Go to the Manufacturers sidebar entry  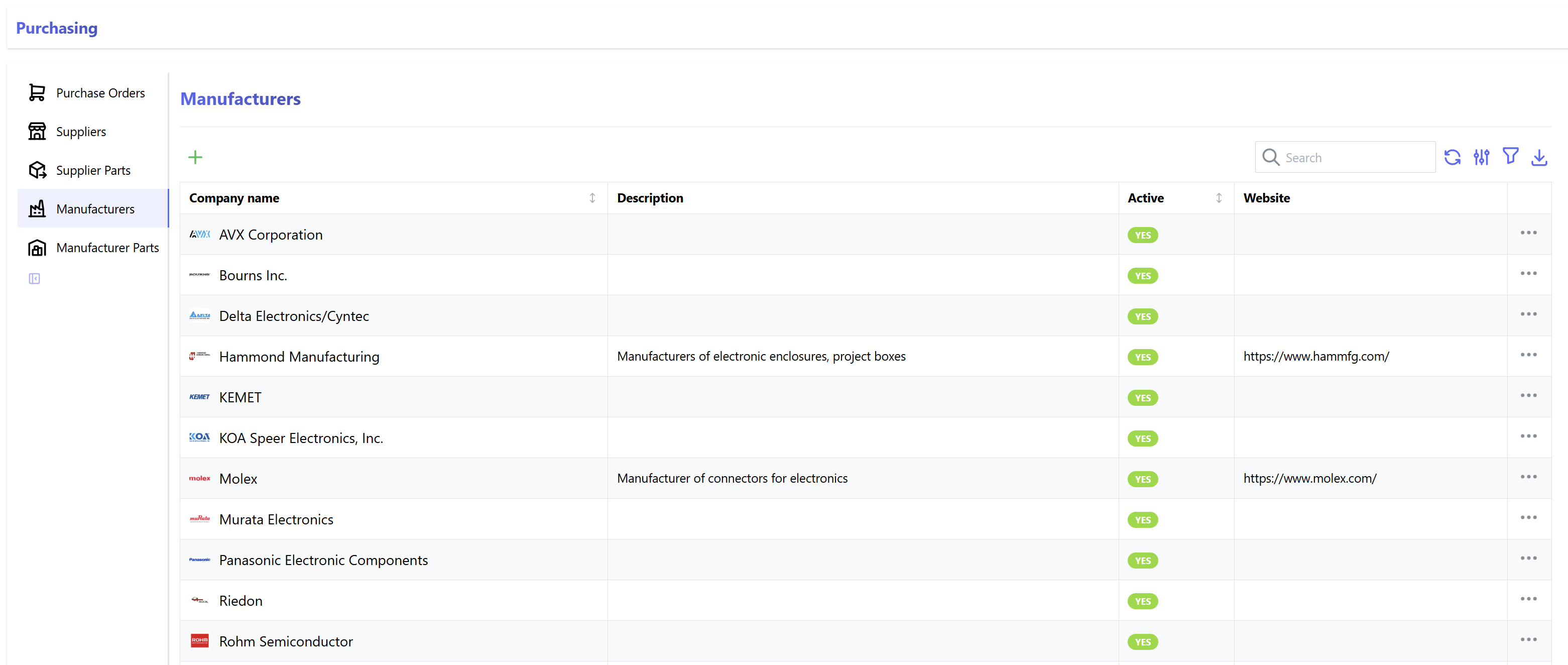point(95,209)
